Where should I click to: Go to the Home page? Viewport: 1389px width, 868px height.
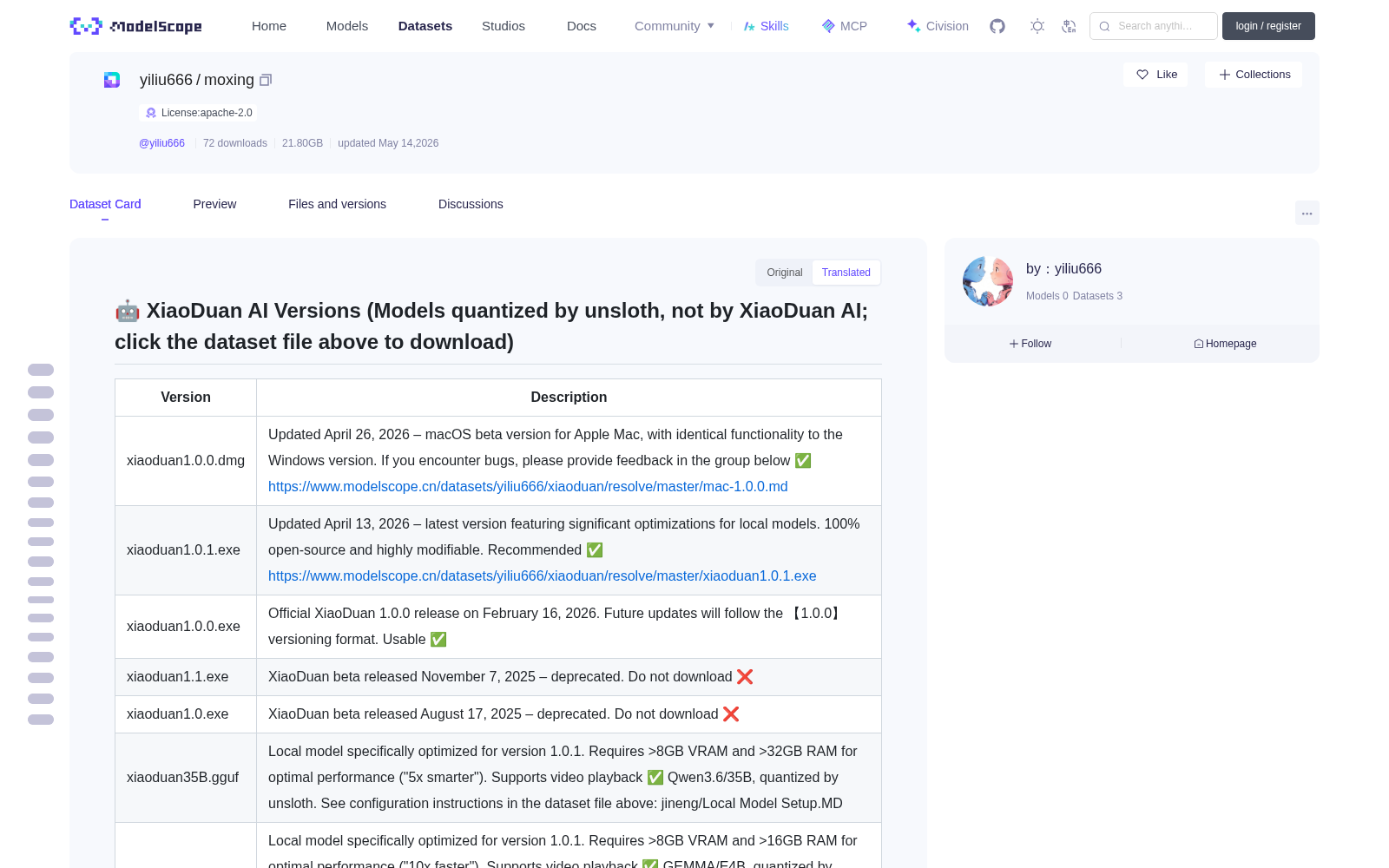269,26
